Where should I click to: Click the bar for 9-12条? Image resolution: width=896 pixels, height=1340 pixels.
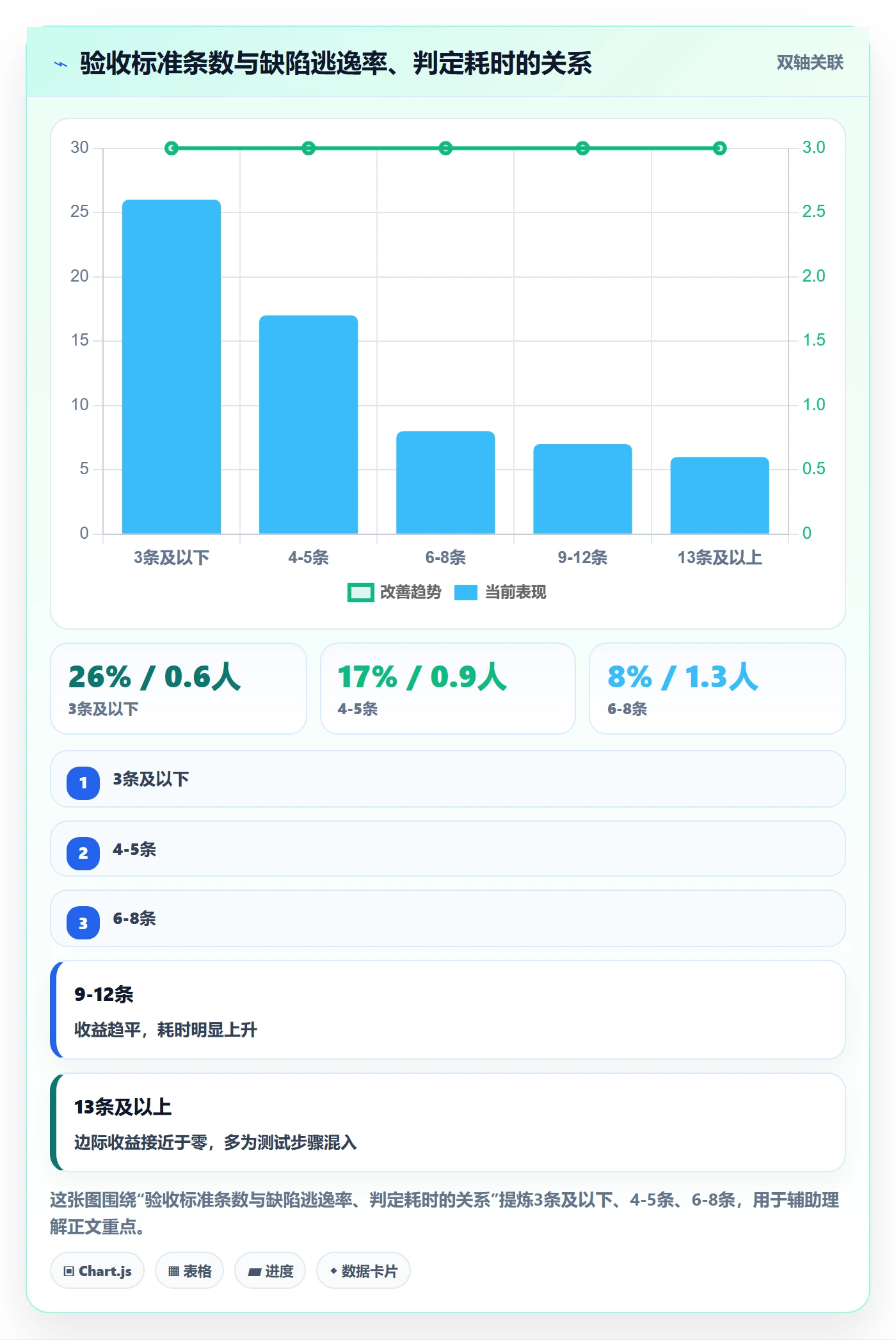582,489
